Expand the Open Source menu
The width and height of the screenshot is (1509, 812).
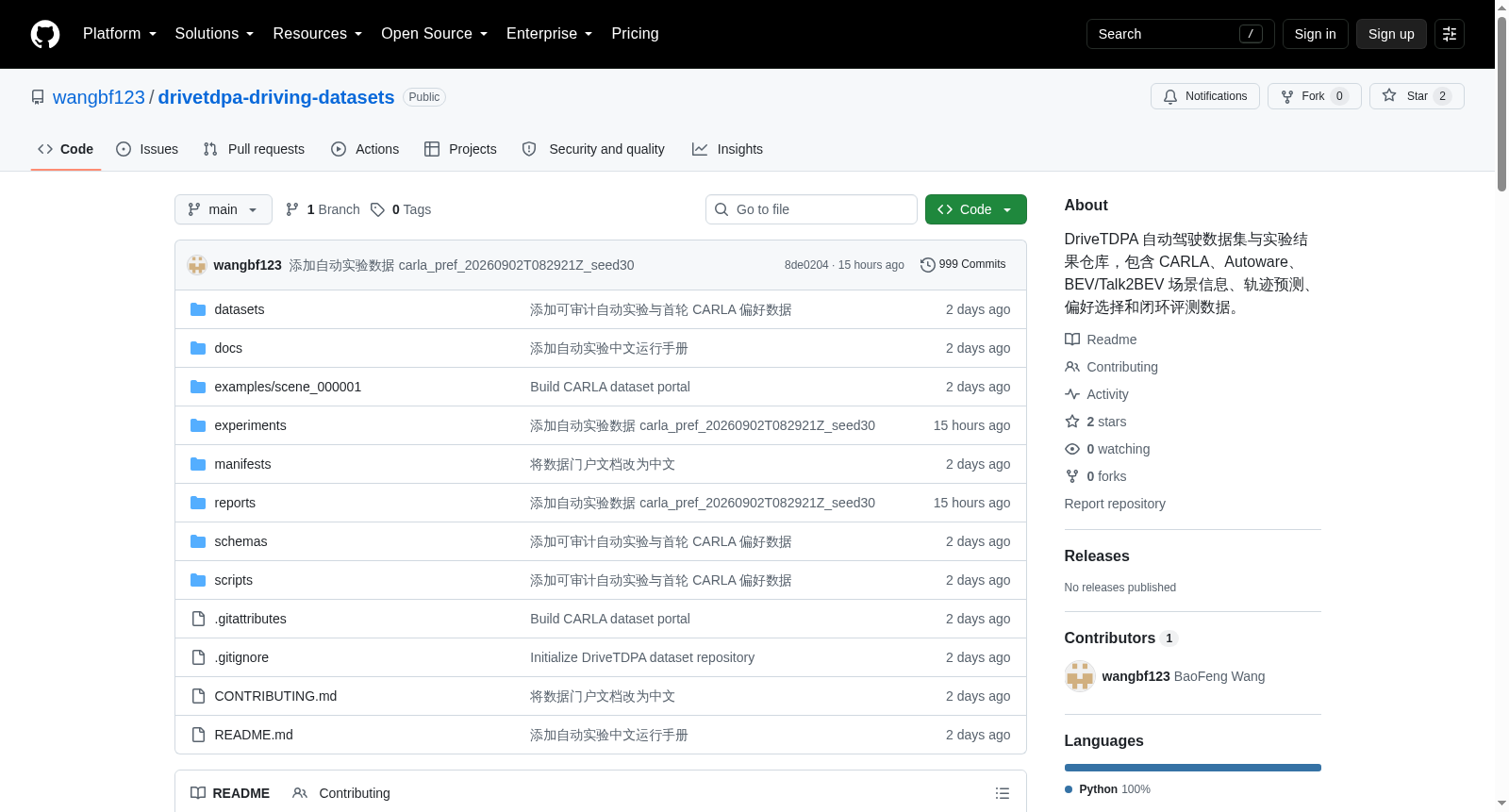tap(435, 34)
